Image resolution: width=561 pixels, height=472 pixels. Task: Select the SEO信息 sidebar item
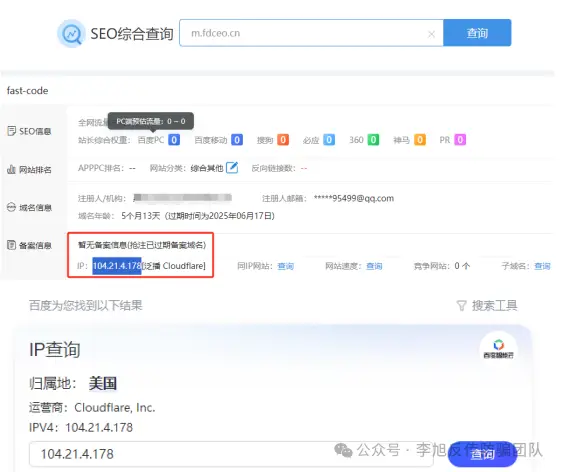tap(29, 131)
